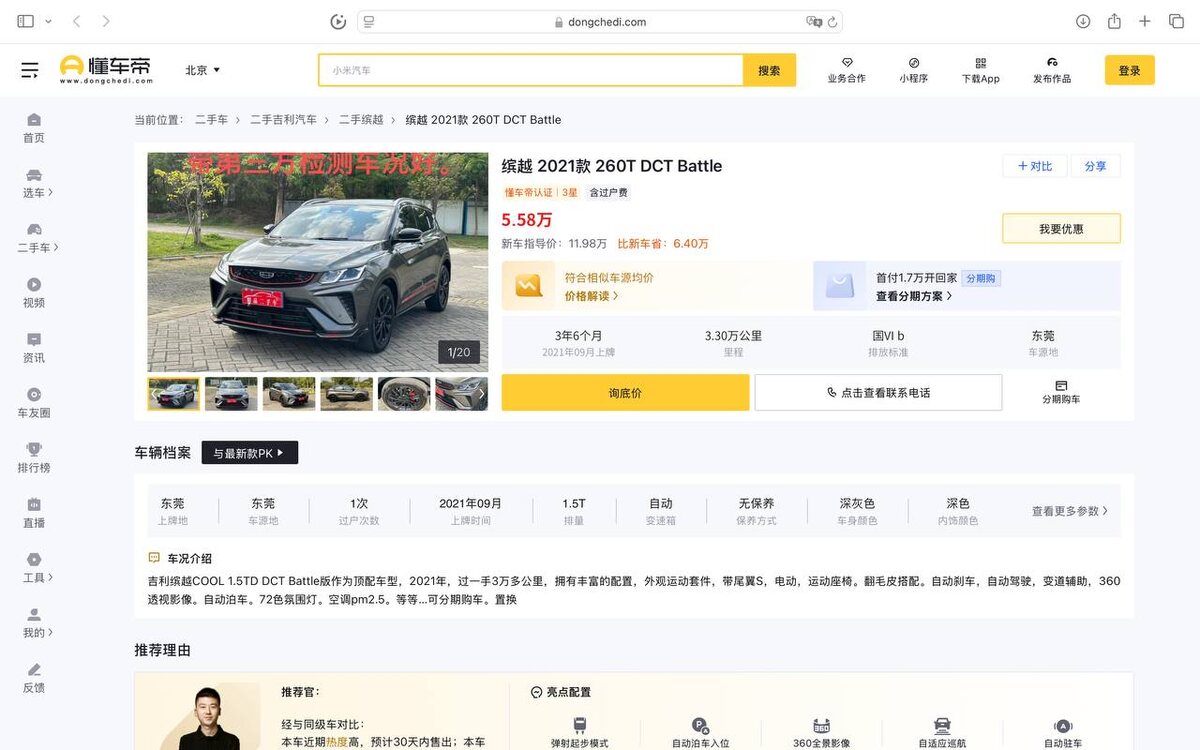Open 二手车 in left sidebar

[38, 238]
